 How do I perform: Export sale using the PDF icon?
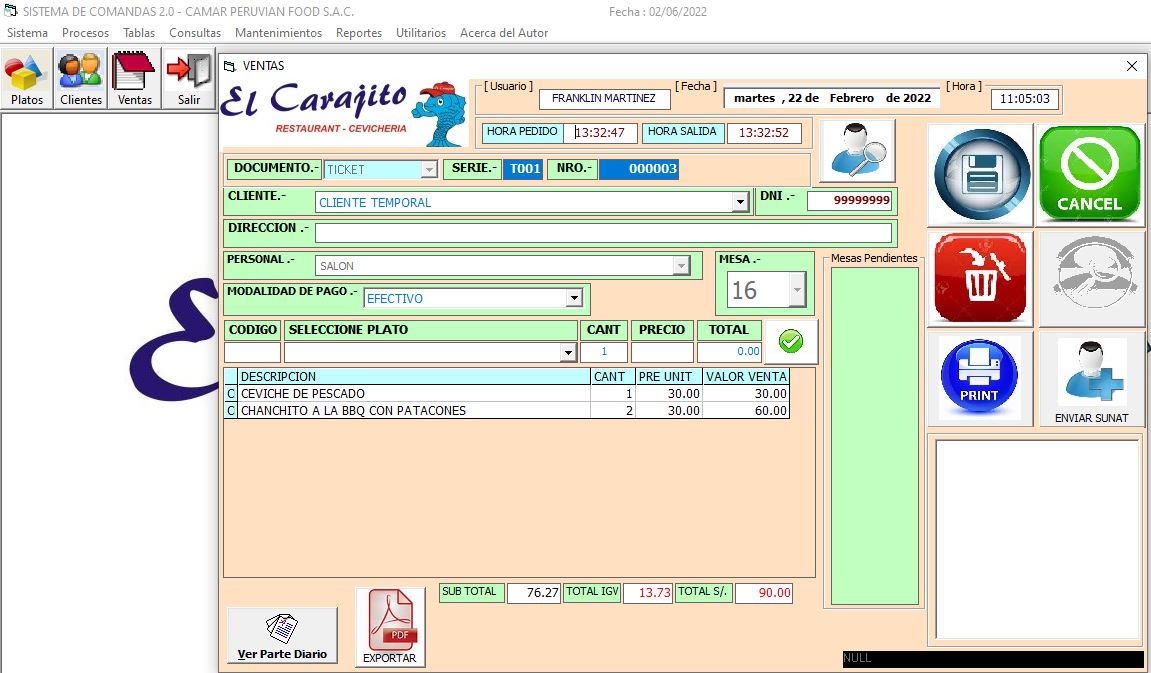click(390, 626)
